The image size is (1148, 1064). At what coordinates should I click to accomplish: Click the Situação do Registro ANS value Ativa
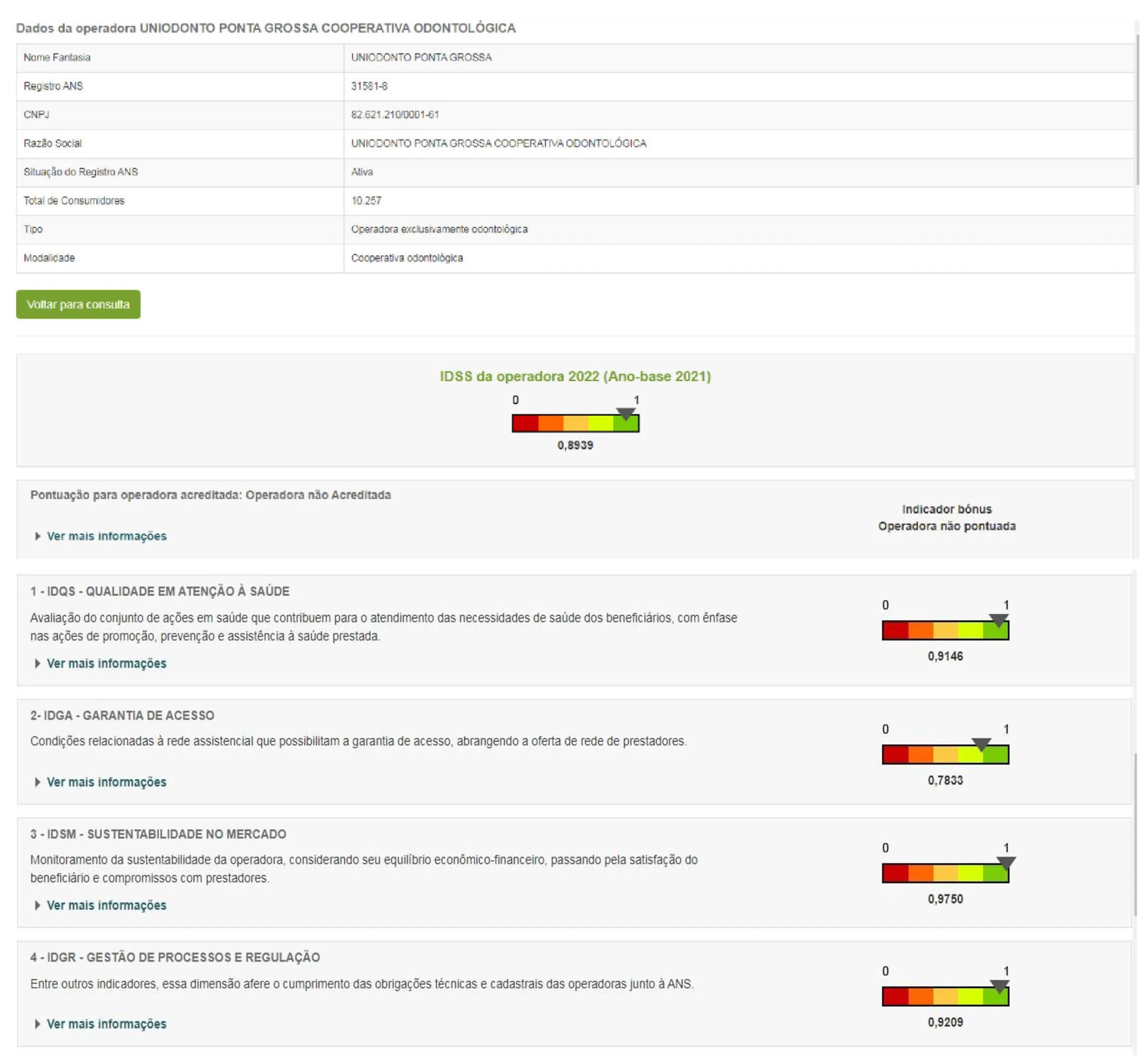click(362, 172)
